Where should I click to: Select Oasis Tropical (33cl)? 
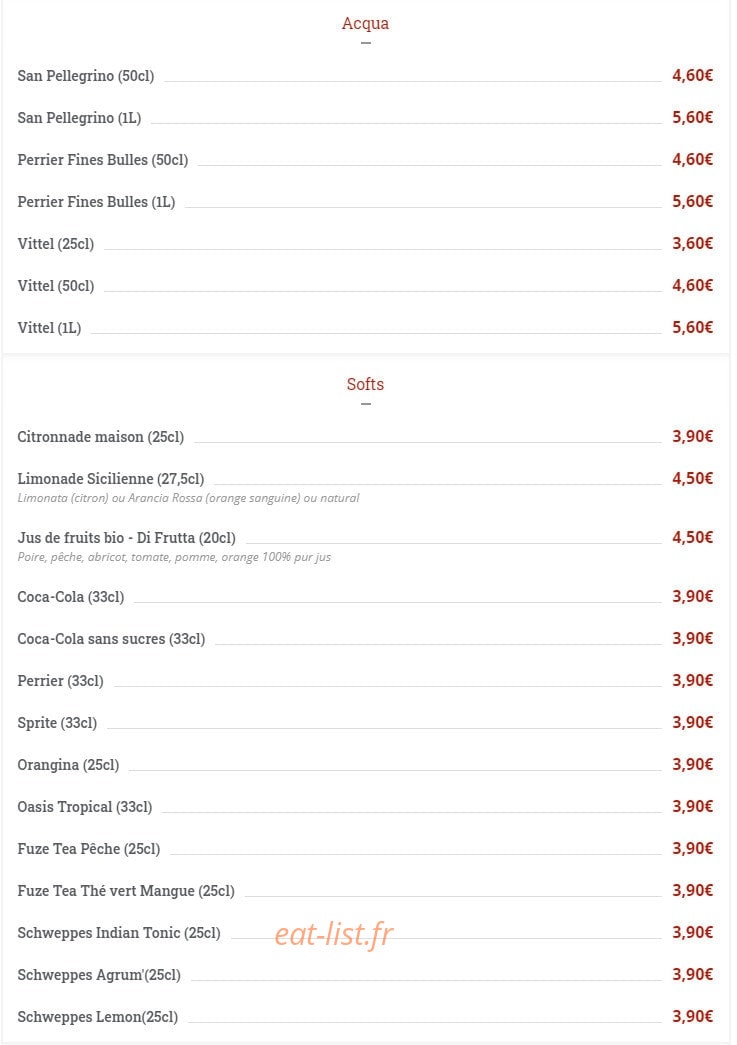click(85, 807)
